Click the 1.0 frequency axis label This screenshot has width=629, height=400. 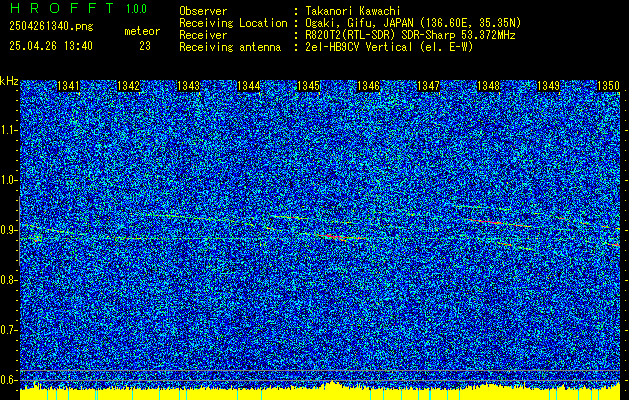[x=8, y=180]
